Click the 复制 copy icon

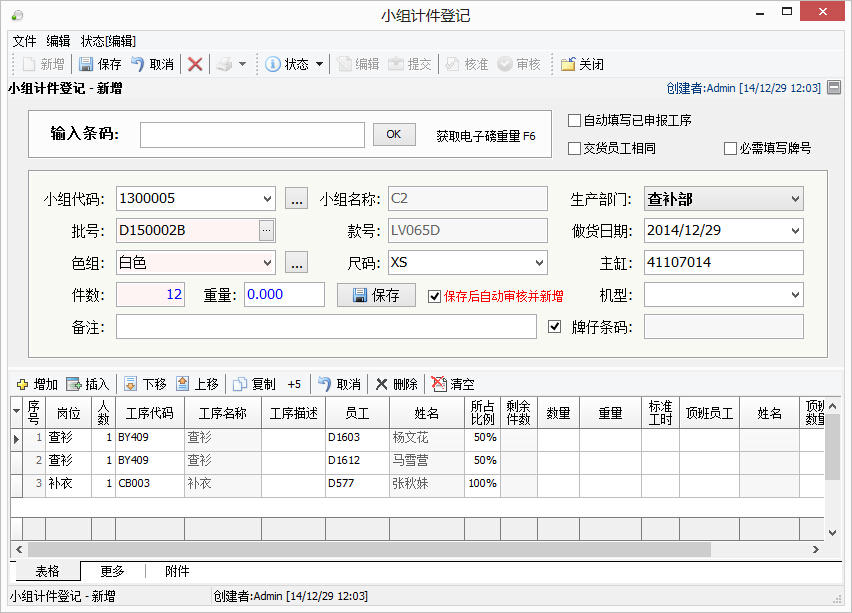[x=240, y=384]
